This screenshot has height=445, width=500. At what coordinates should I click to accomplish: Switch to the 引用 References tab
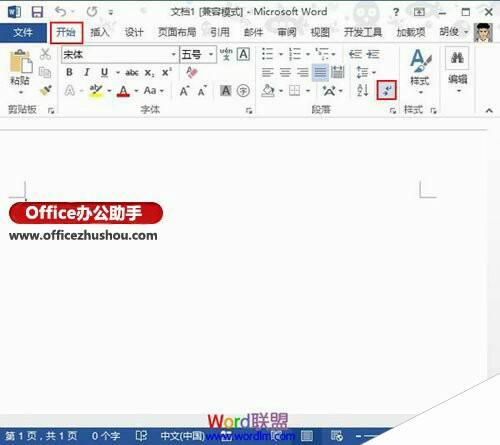click(219, 33)
